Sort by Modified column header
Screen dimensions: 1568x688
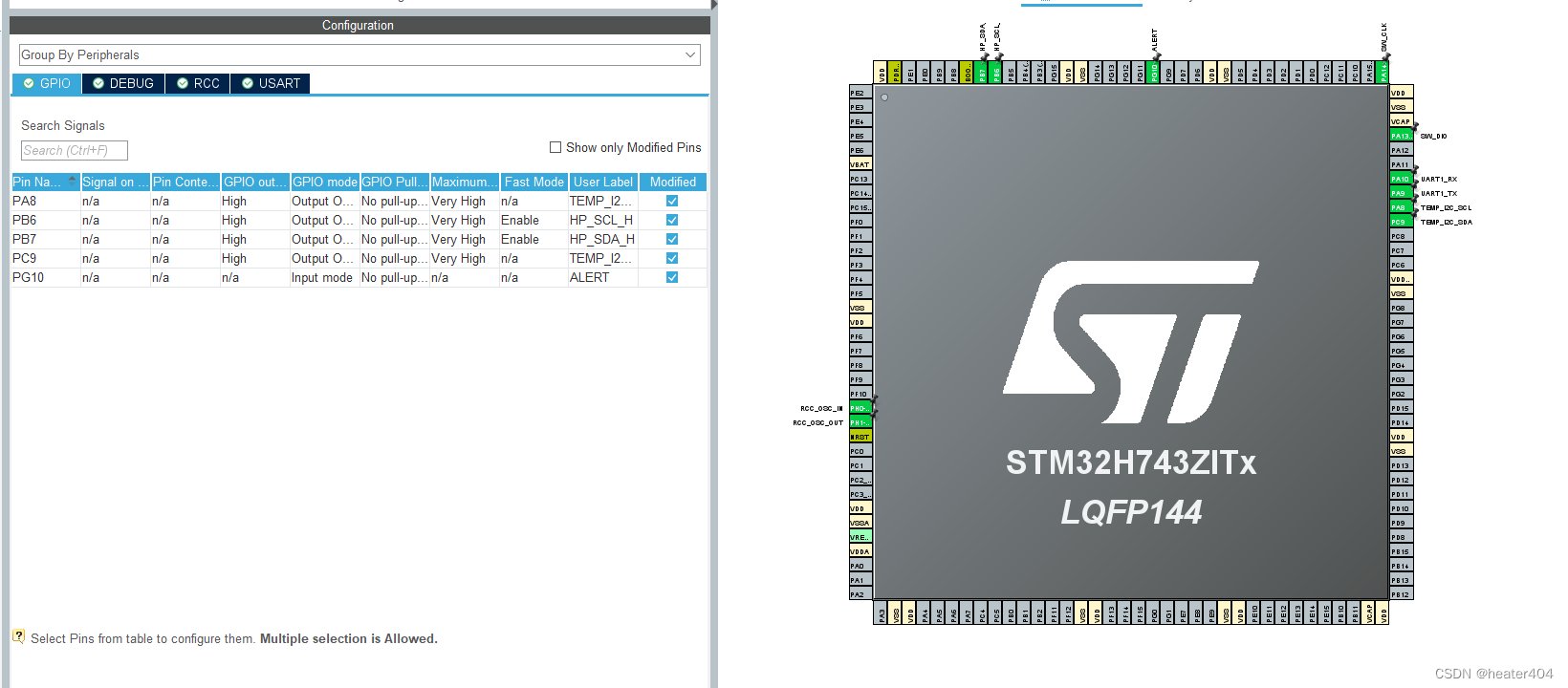tap(673, 182)
